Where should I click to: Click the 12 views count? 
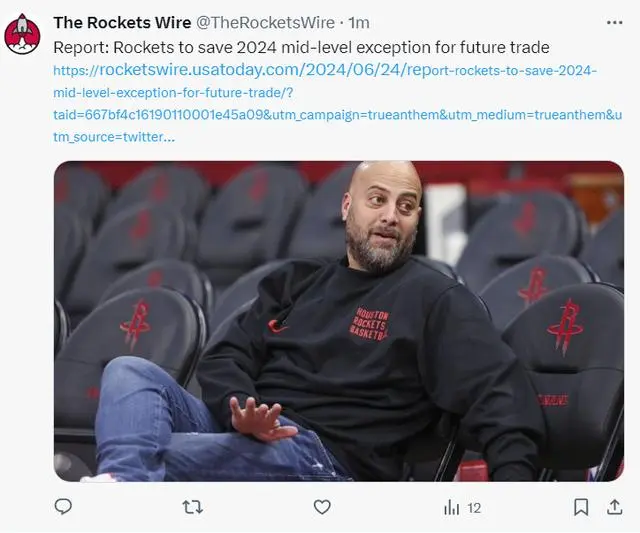[x=474, y=508]
